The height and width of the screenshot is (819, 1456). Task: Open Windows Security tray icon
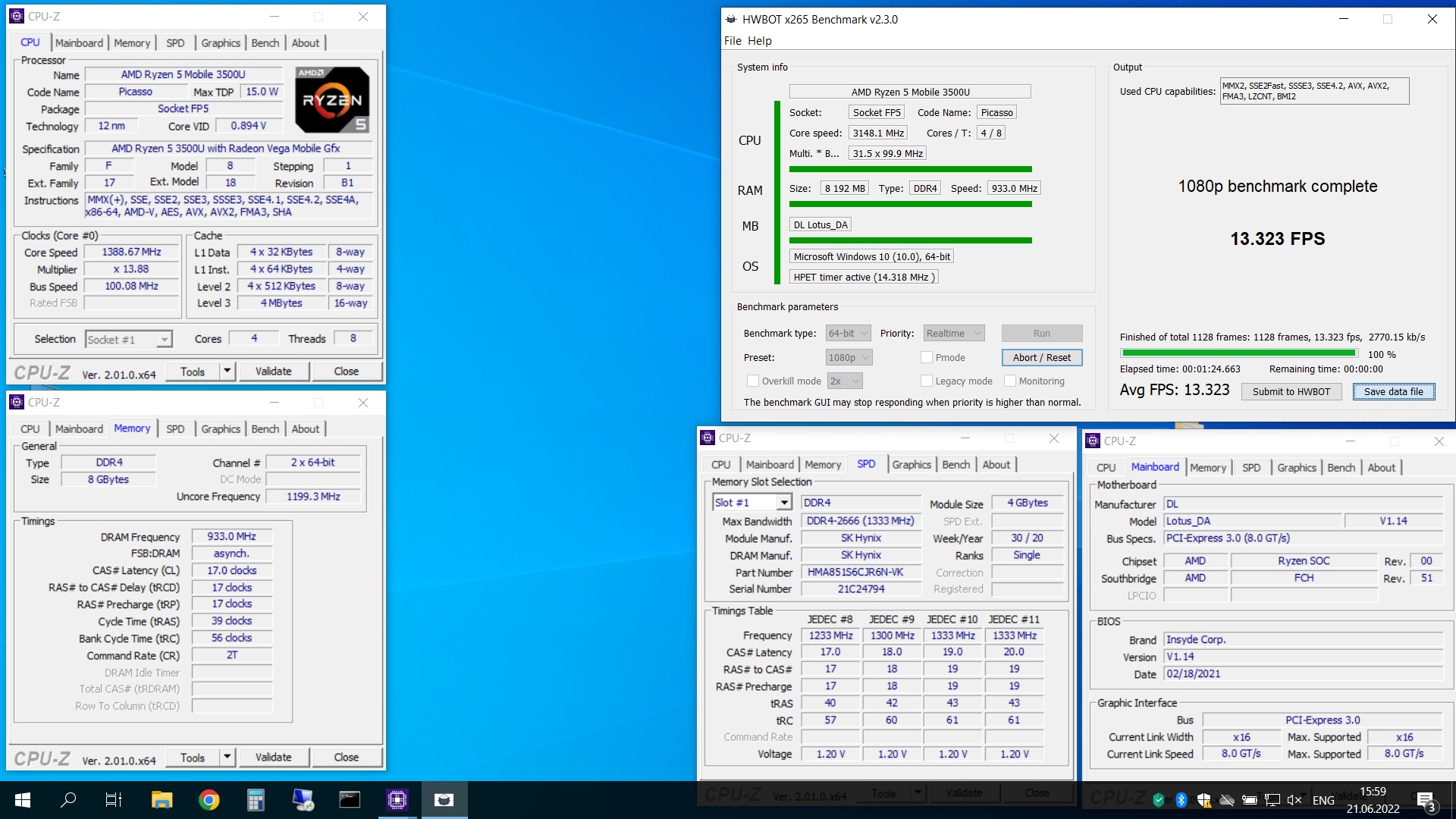click(x=1203, y=800)
